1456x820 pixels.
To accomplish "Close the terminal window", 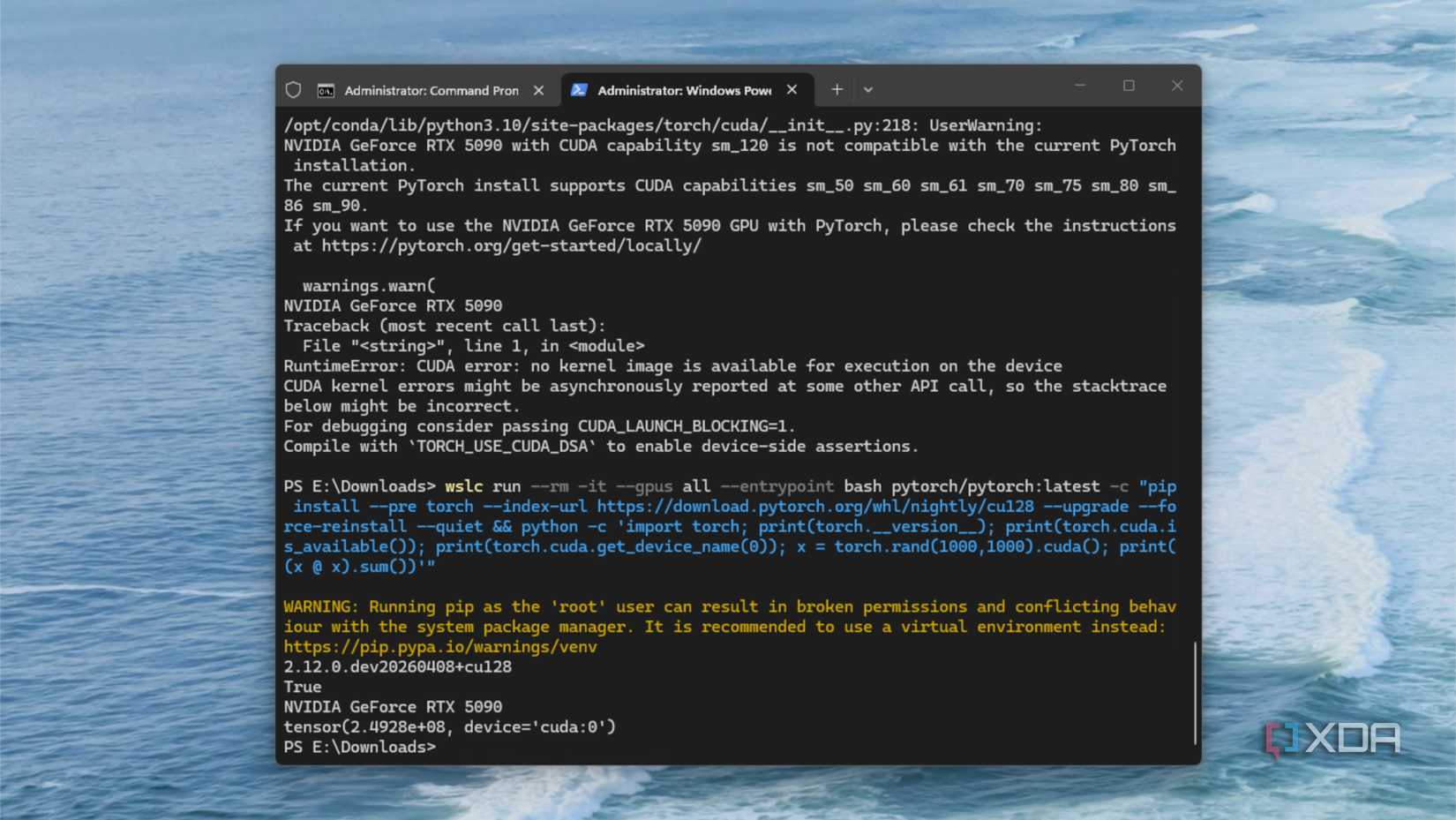I will 1177,86.
